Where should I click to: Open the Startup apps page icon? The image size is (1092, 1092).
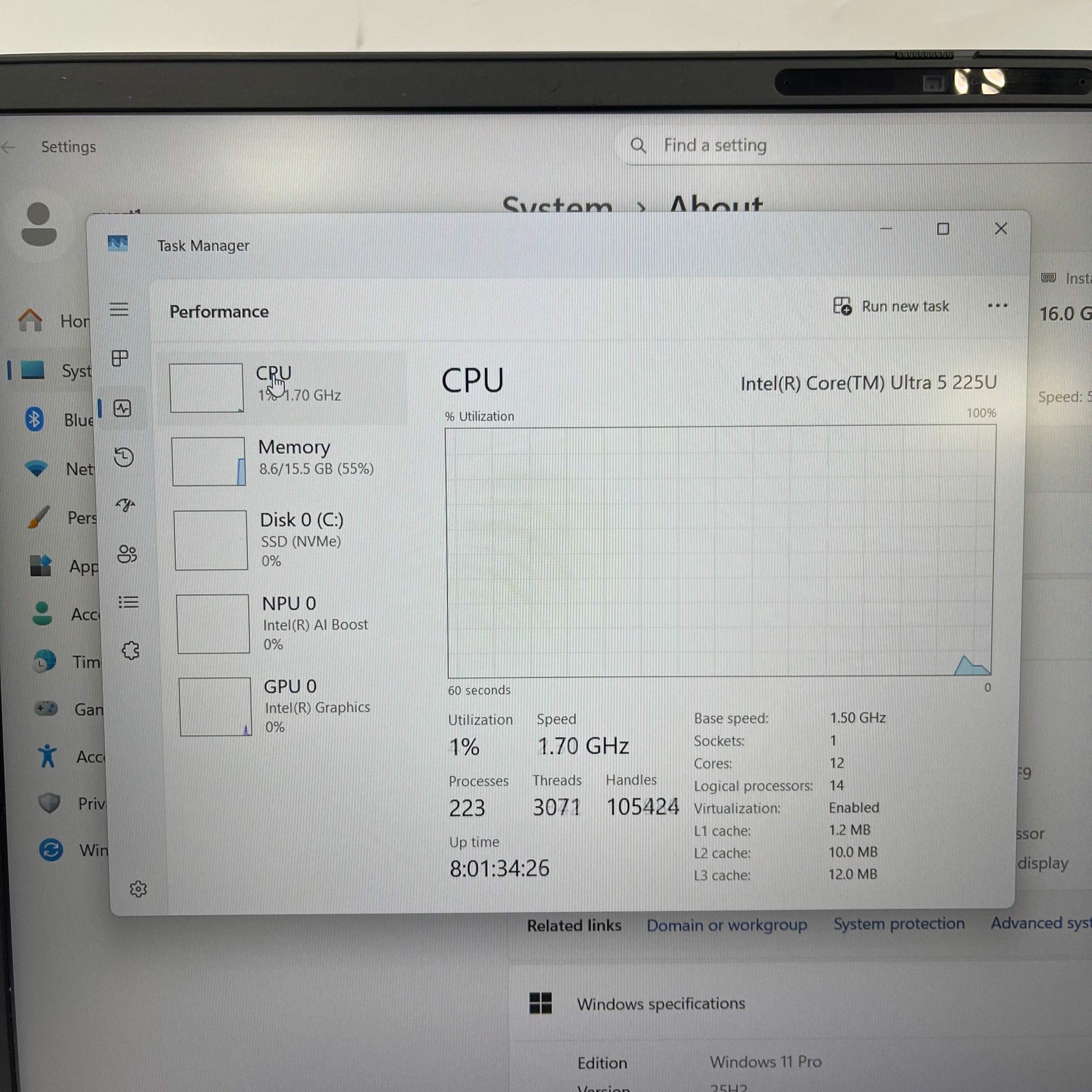click(126, 505)
